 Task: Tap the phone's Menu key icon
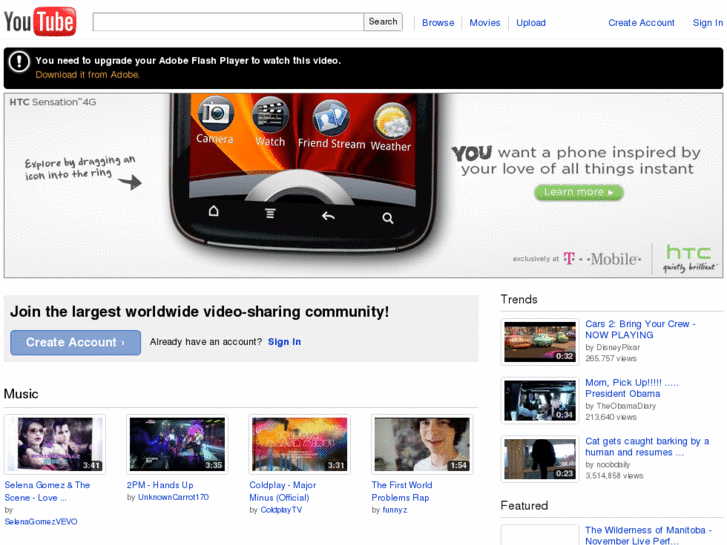(270, 214)
